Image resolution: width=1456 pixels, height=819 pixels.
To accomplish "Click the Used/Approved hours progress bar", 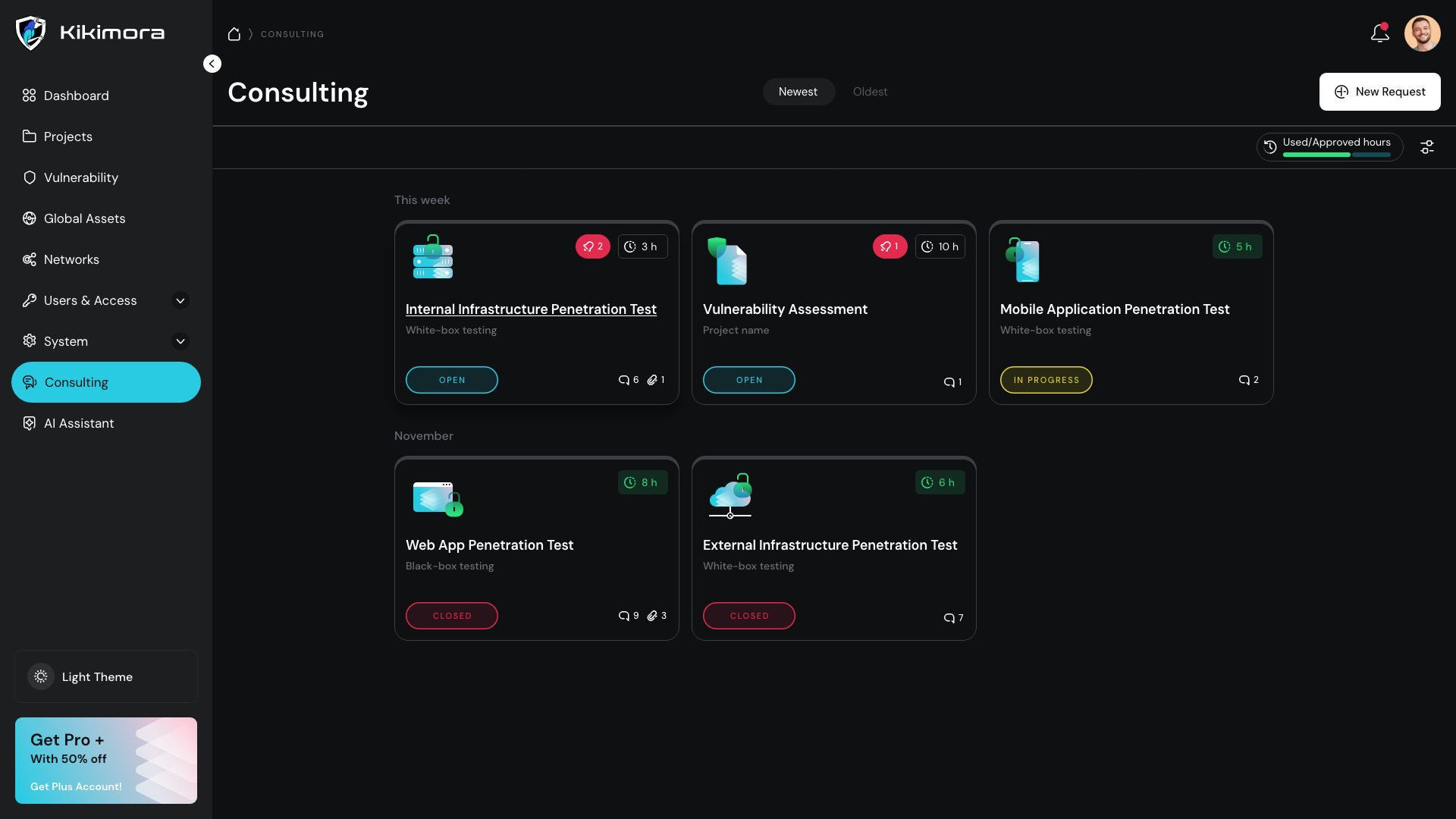I will click(1336, 155).
